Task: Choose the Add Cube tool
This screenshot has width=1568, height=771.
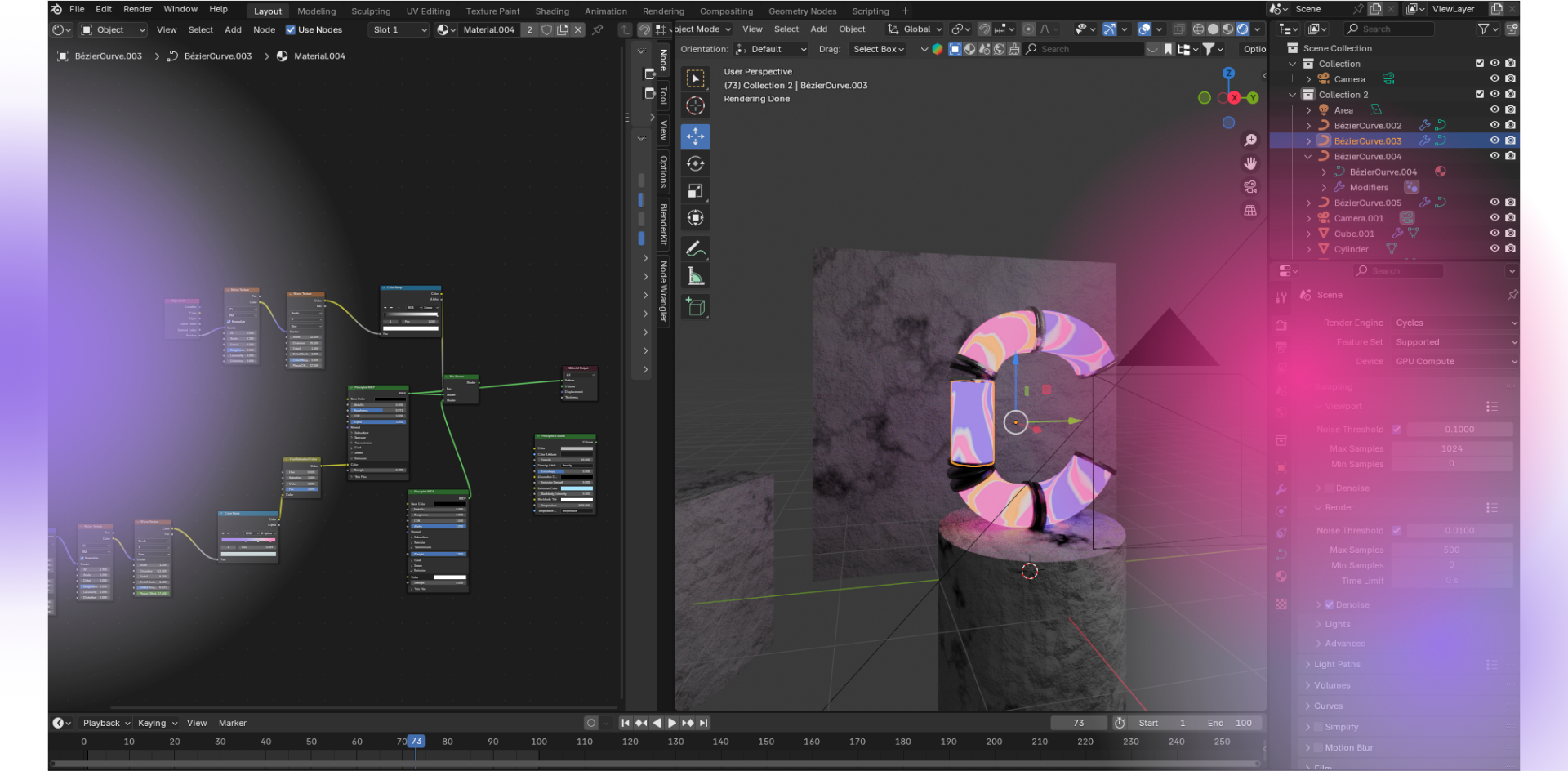Action: point(695,307)
